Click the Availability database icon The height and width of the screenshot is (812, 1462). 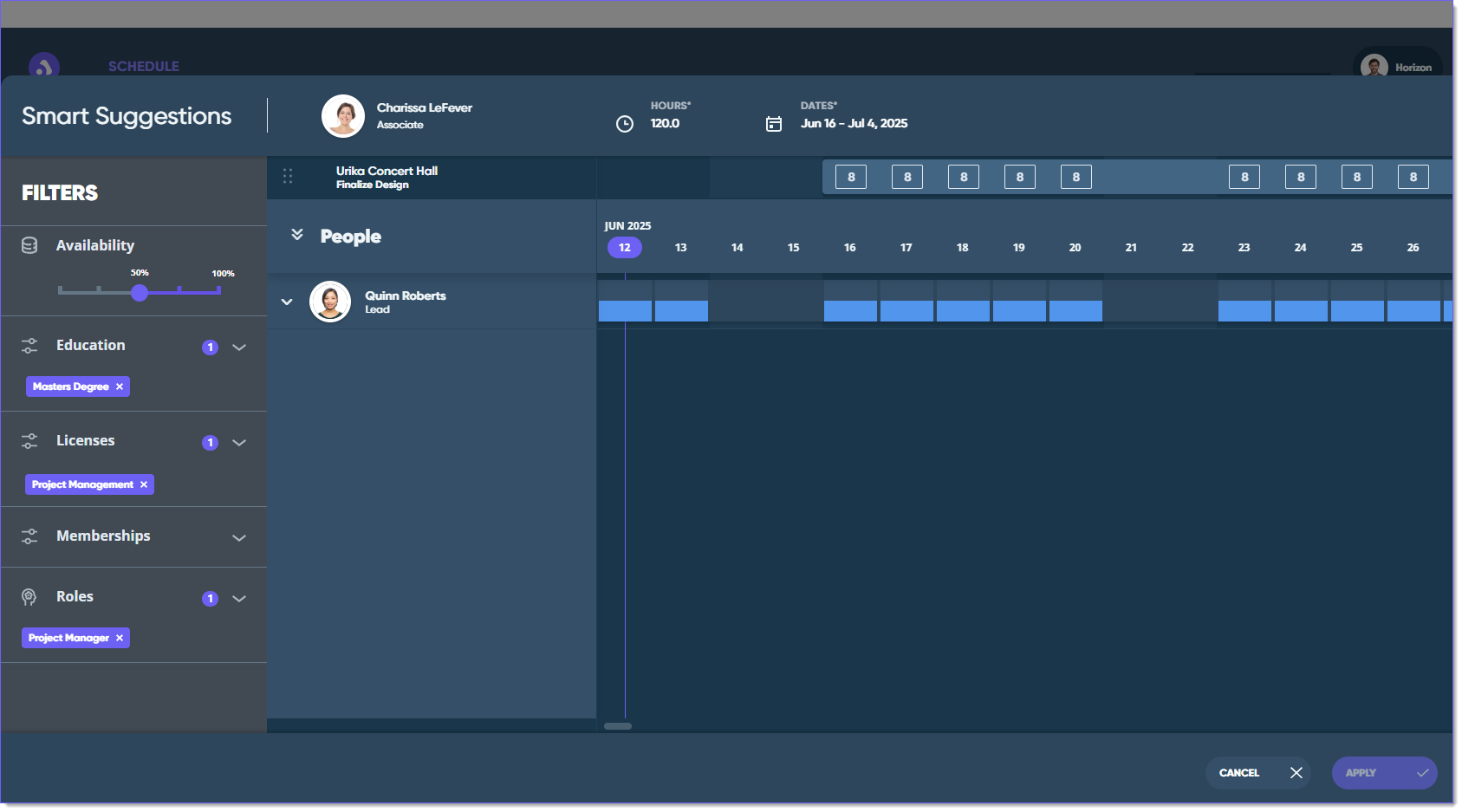point(29,245)
